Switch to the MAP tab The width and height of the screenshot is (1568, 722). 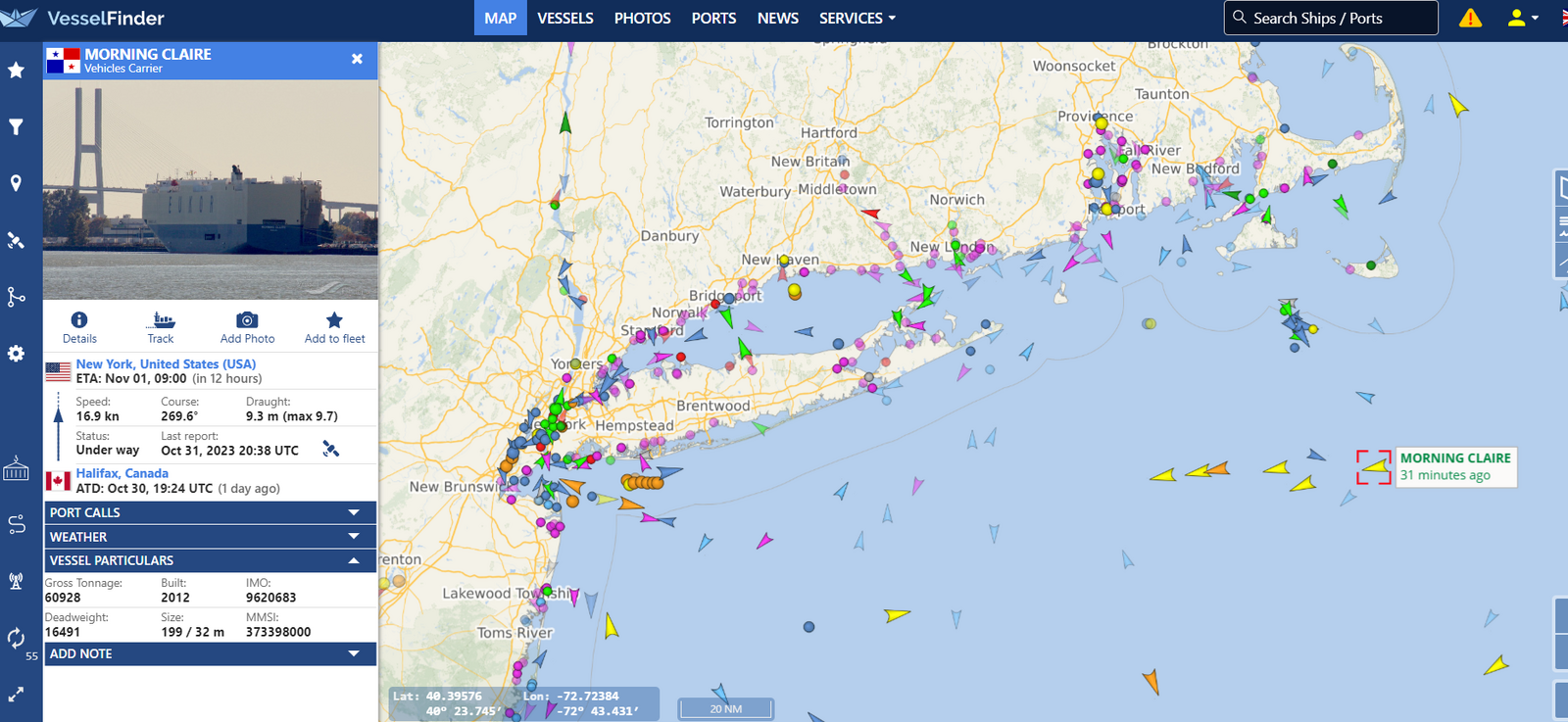[x=501, y=18]
